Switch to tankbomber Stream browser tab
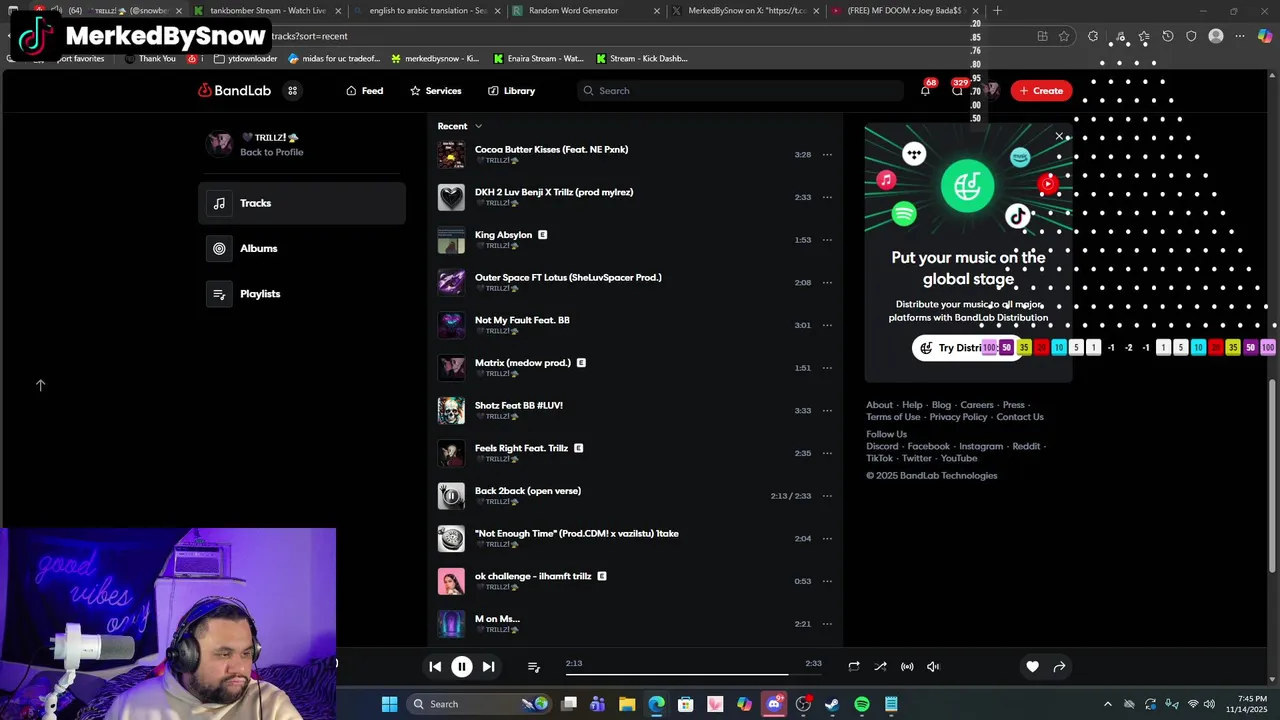 (x=266, y=11)
